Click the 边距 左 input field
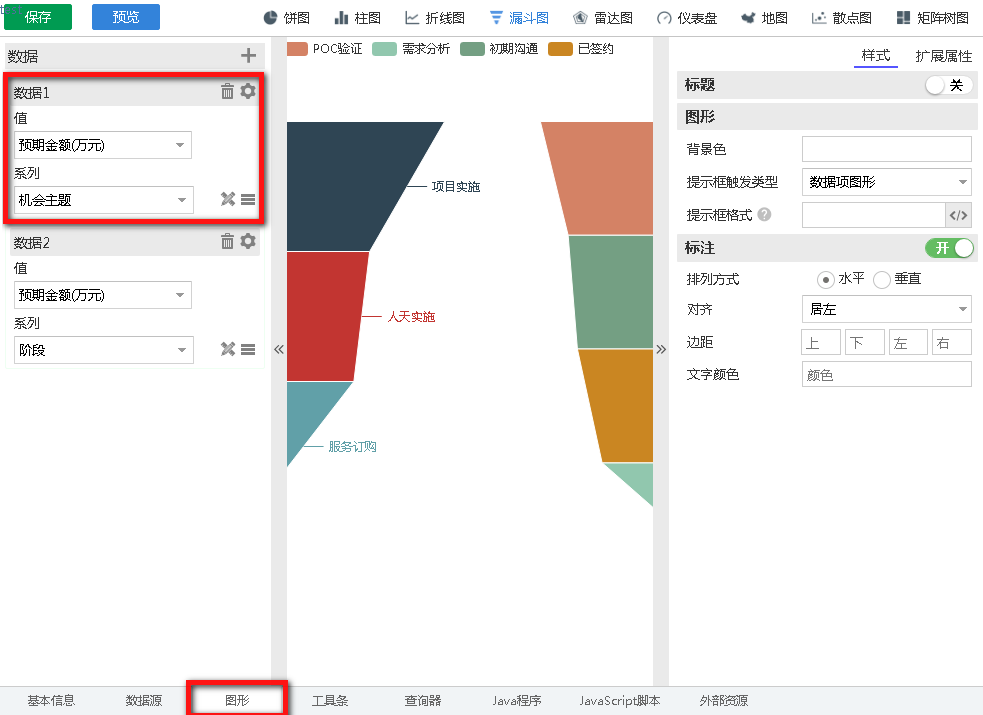 click(x=908, y=343)
